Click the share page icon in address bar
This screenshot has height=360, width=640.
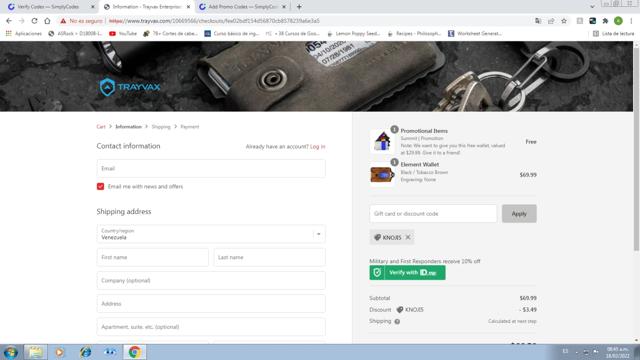tap(551, 21)
